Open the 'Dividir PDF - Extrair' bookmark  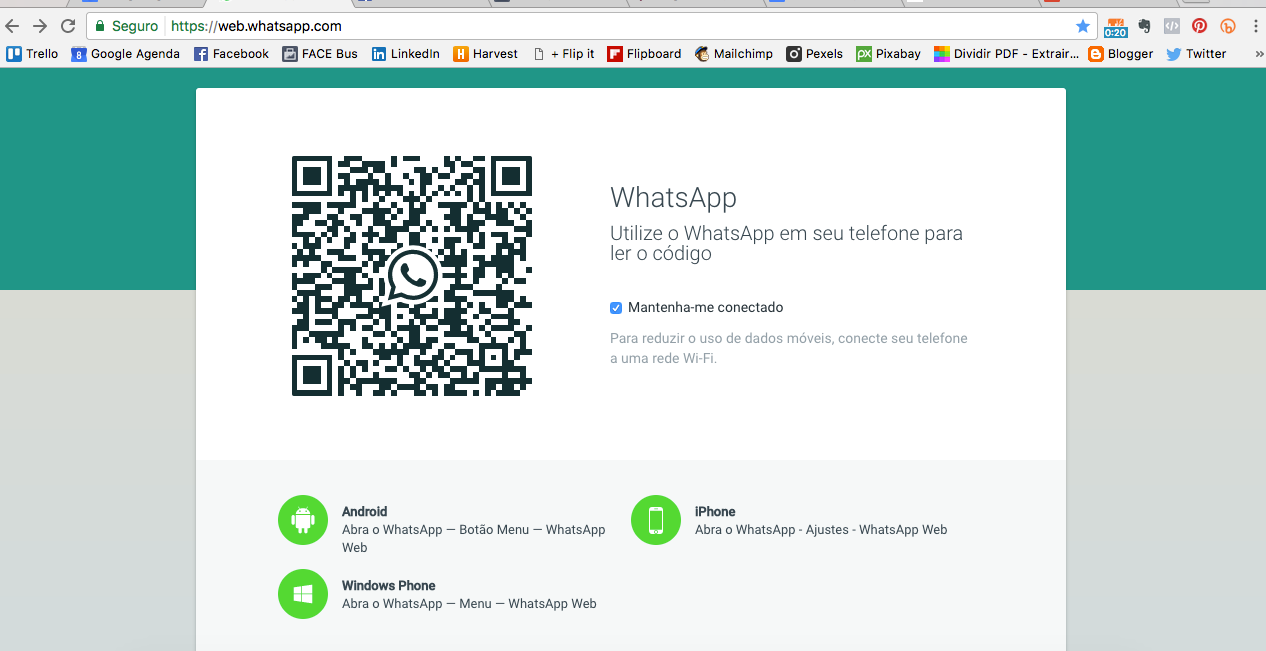1005,54
